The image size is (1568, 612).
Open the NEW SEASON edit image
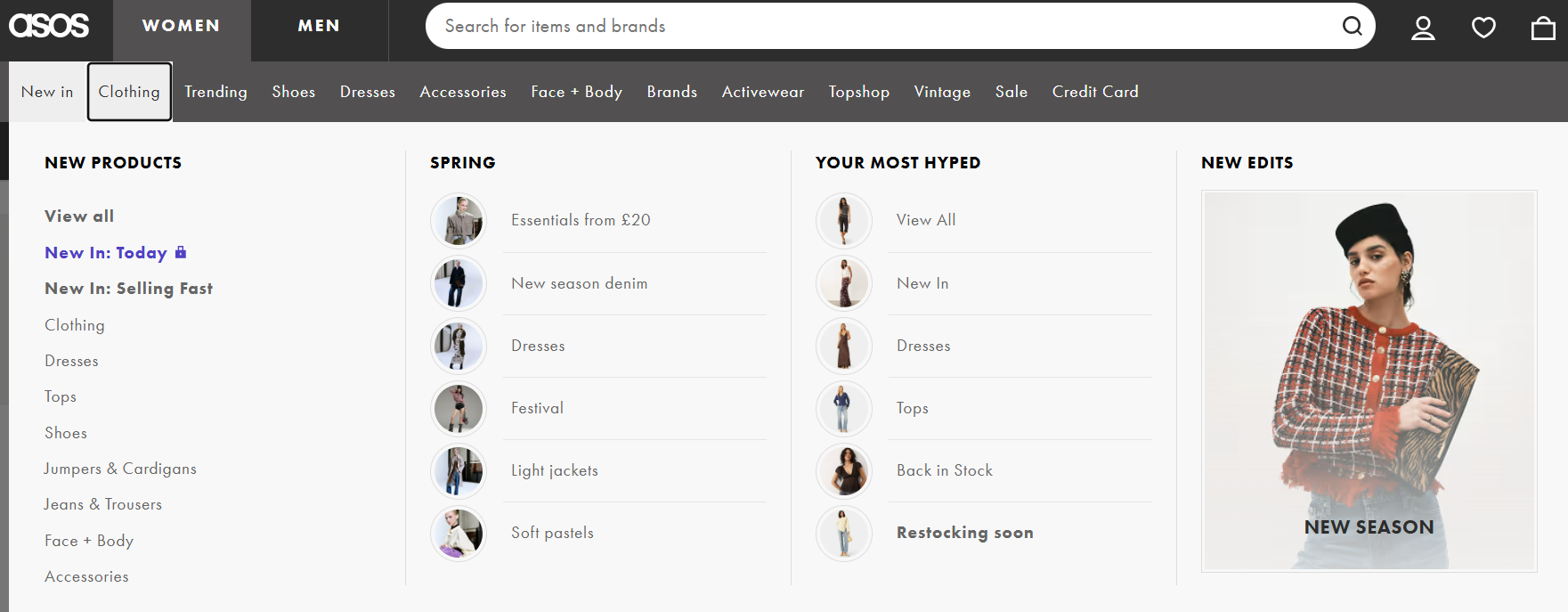click(1369, 380)
